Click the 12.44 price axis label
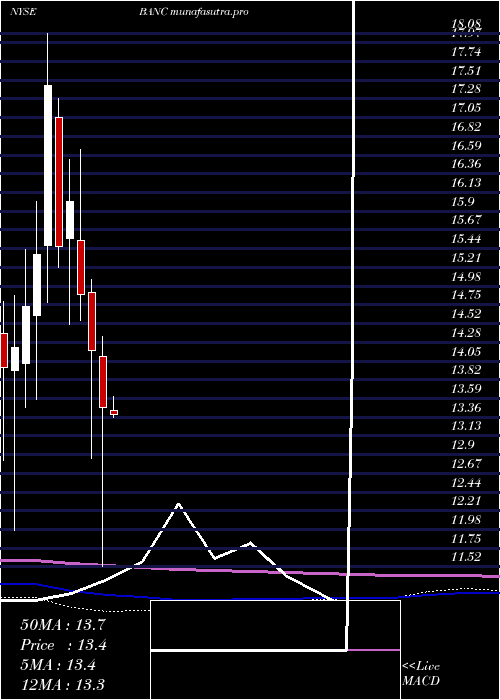 pos(466,483)
